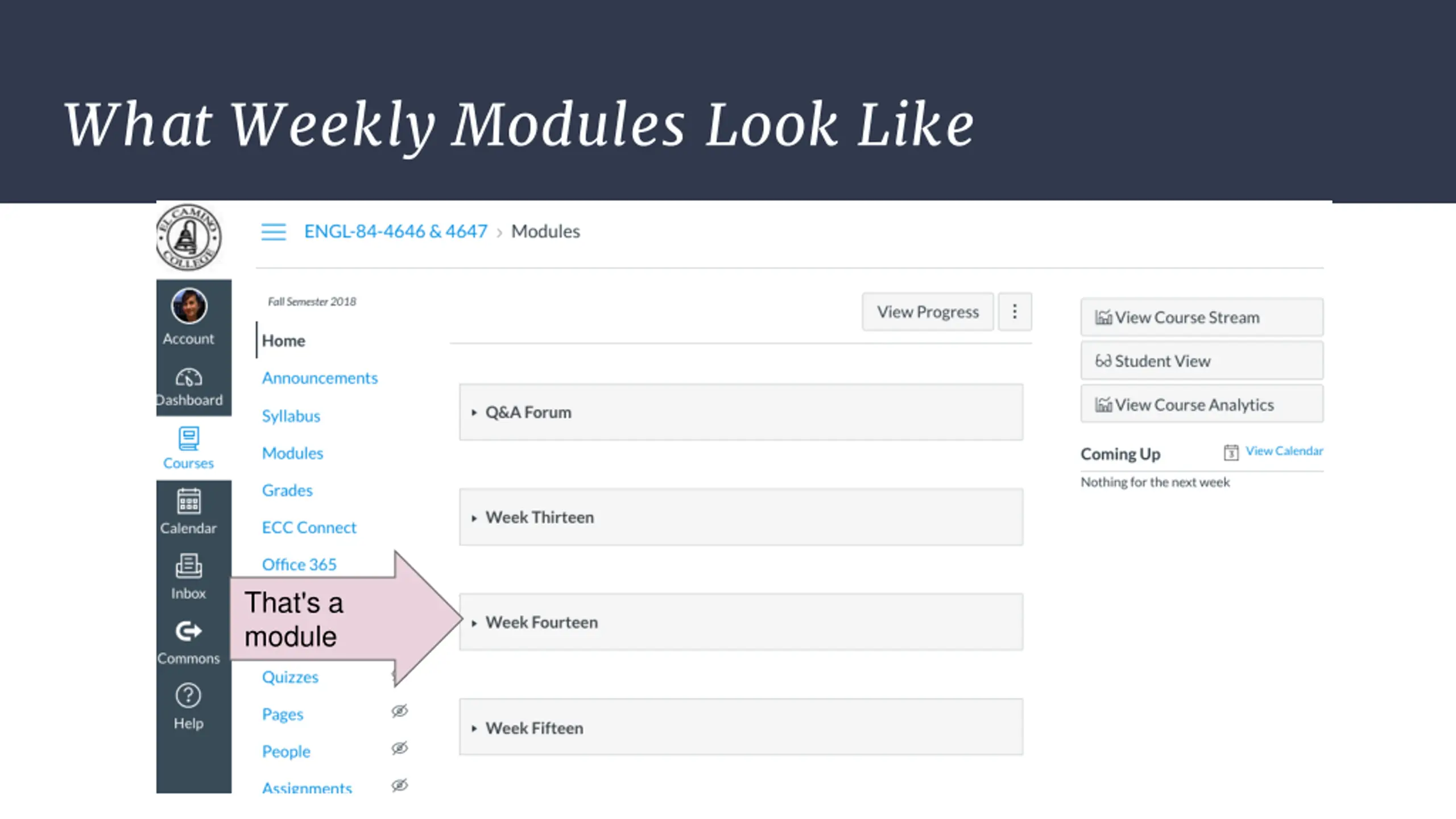Open the Calendar icon in global navigation
1456x819 pixels.
[189, 502]
